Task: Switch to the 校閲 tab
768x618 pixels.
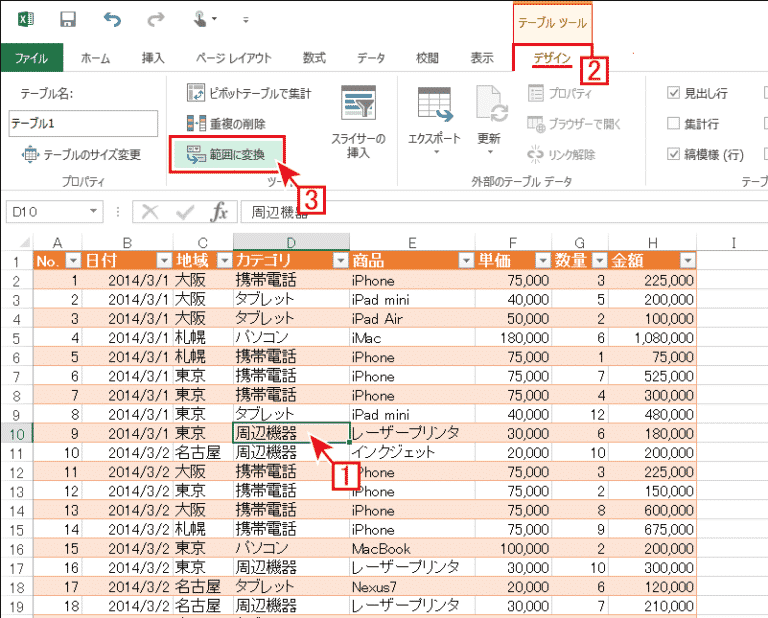Action: [427, 58]
